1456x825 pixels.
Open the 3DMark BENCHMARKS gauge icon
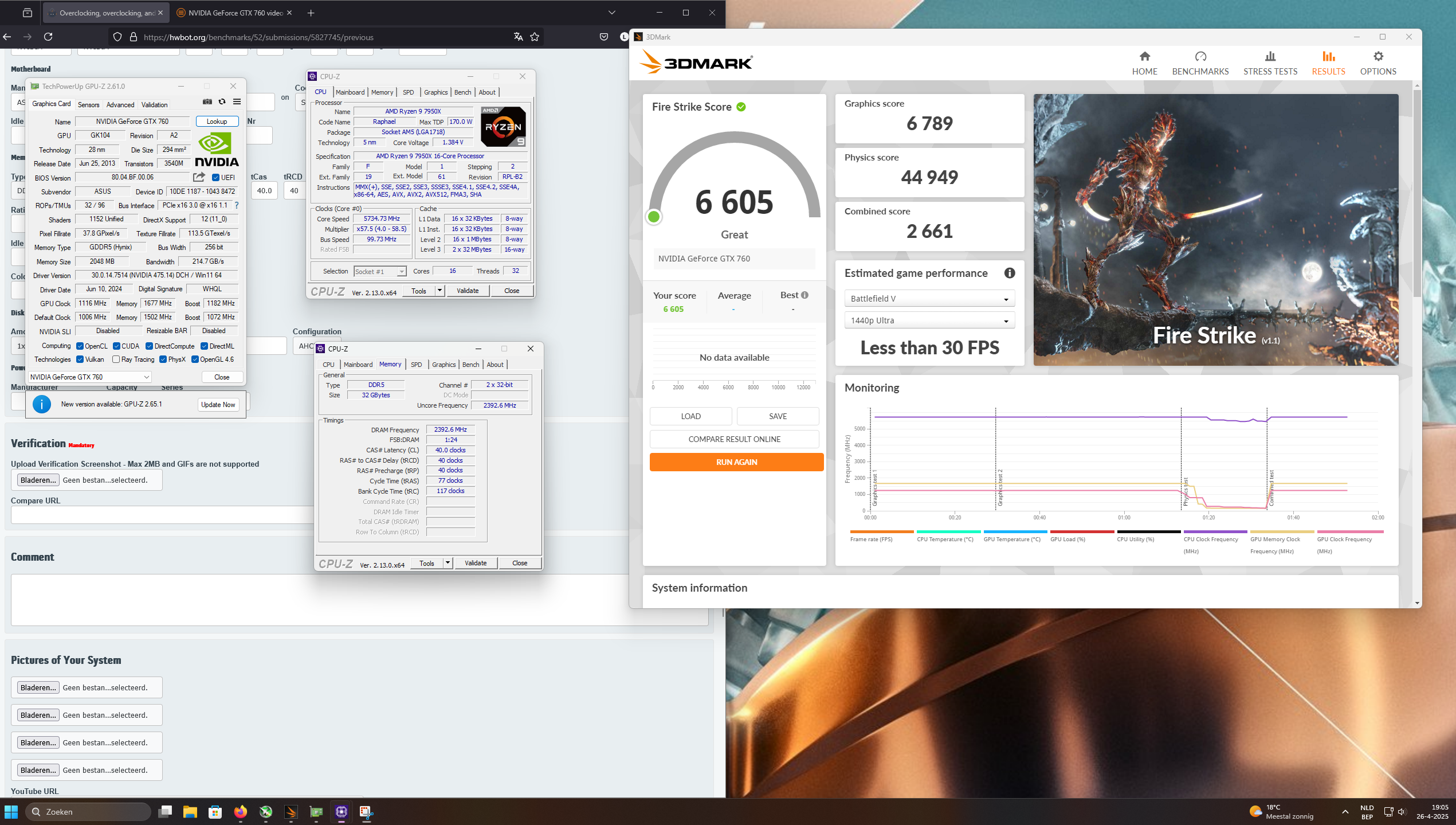(1200, 56)
